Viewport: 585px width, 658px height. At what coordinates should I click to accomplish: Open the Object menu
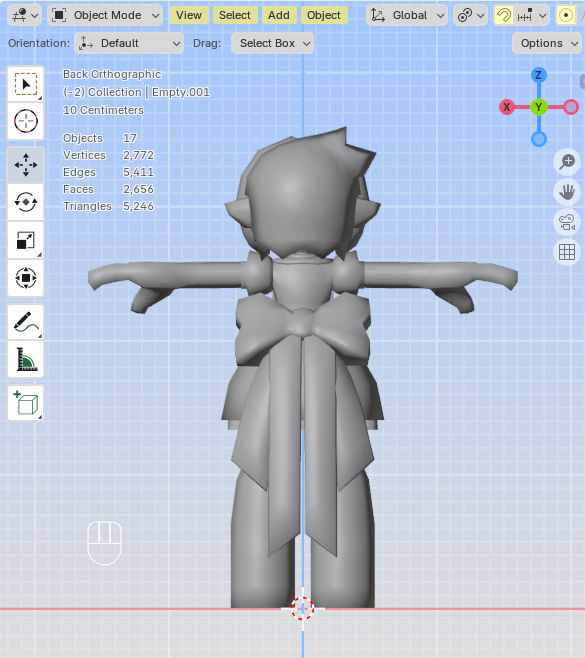324,15
